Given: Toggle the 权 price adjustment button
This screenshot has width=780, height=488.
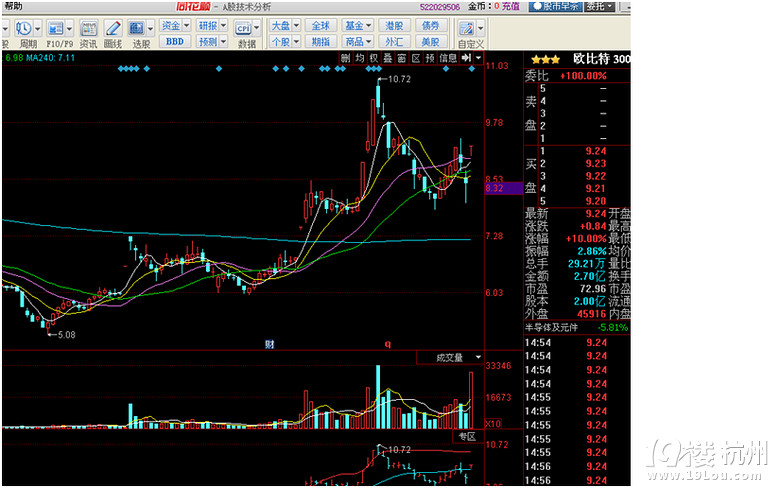Looking at the screenshot, I should coord(373,58).
